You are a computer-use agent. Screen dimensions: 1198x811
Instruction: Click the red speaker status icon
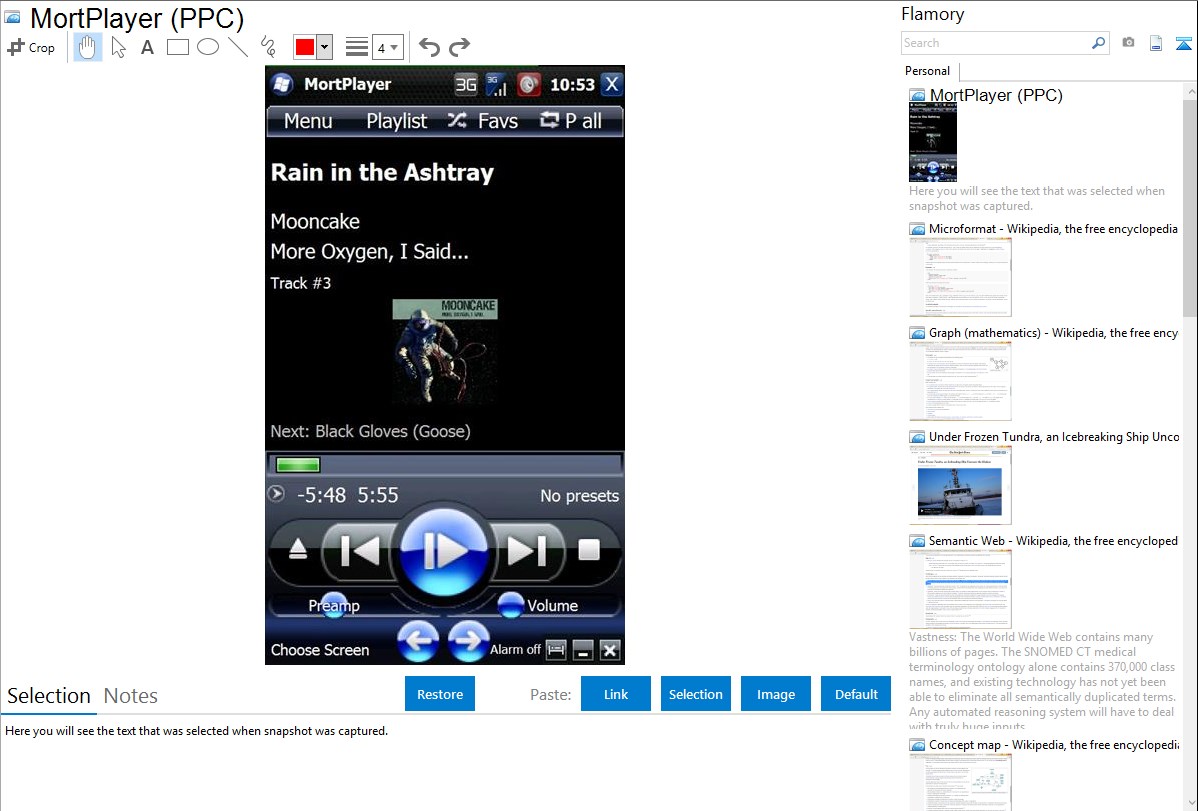coord(529,84)
